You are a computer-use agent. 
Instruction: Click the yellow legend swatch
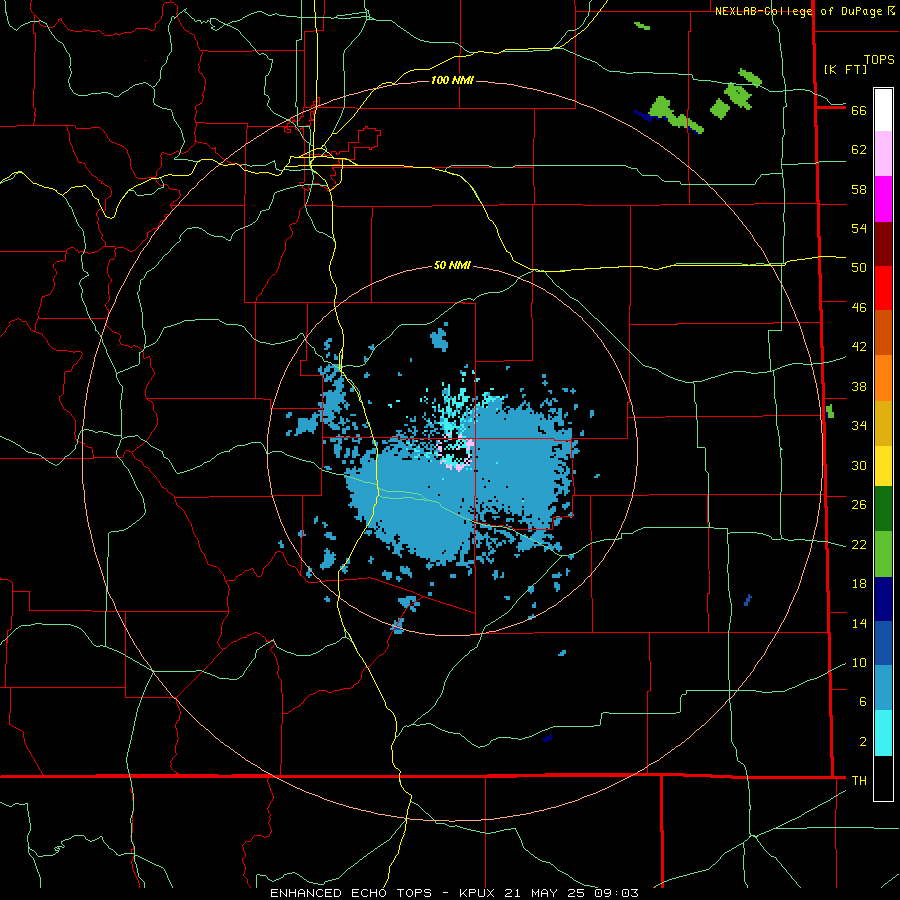click(x=883, y=465)
